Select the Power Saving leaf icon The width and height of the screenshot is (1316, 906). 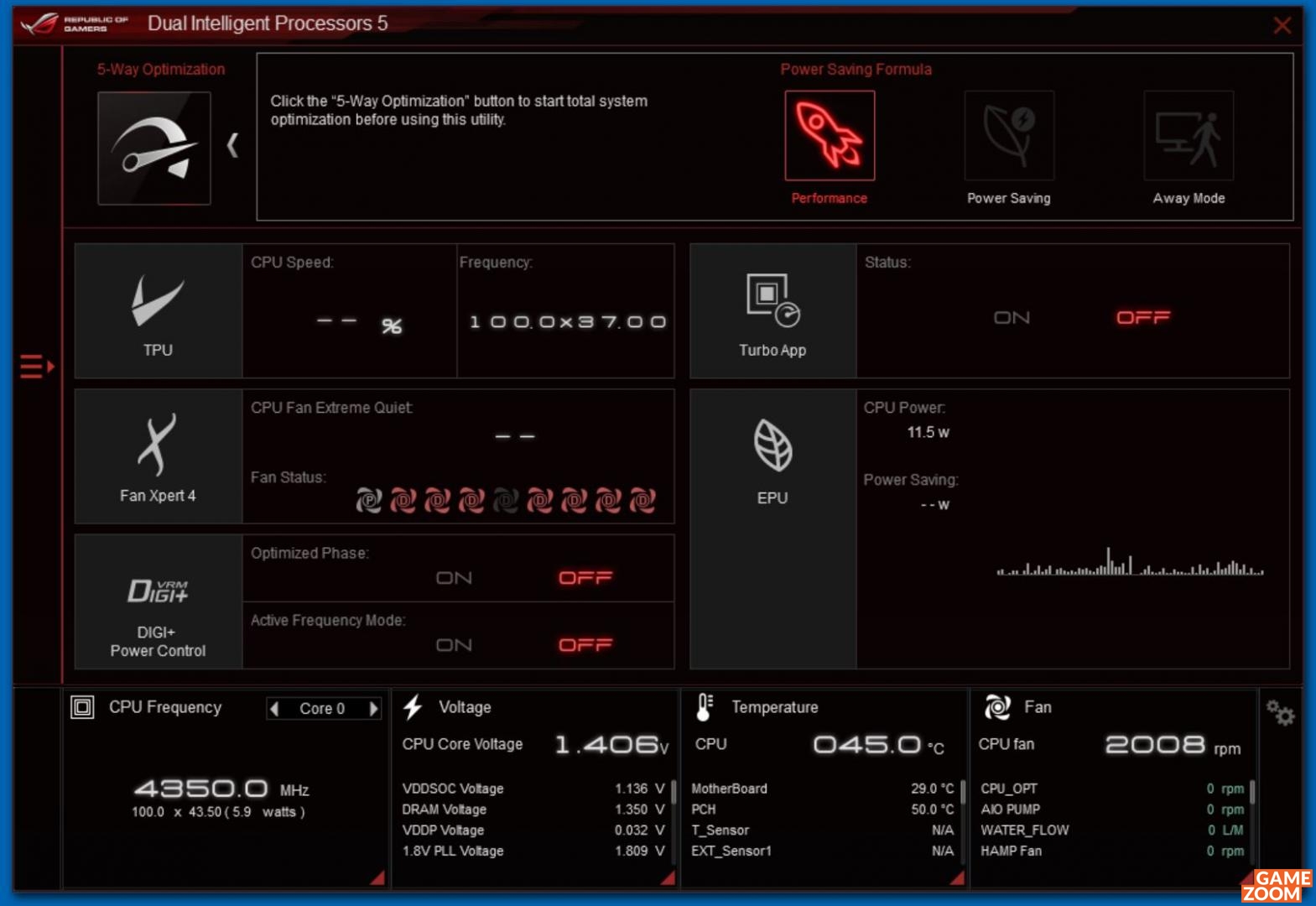pos(1009,135)
